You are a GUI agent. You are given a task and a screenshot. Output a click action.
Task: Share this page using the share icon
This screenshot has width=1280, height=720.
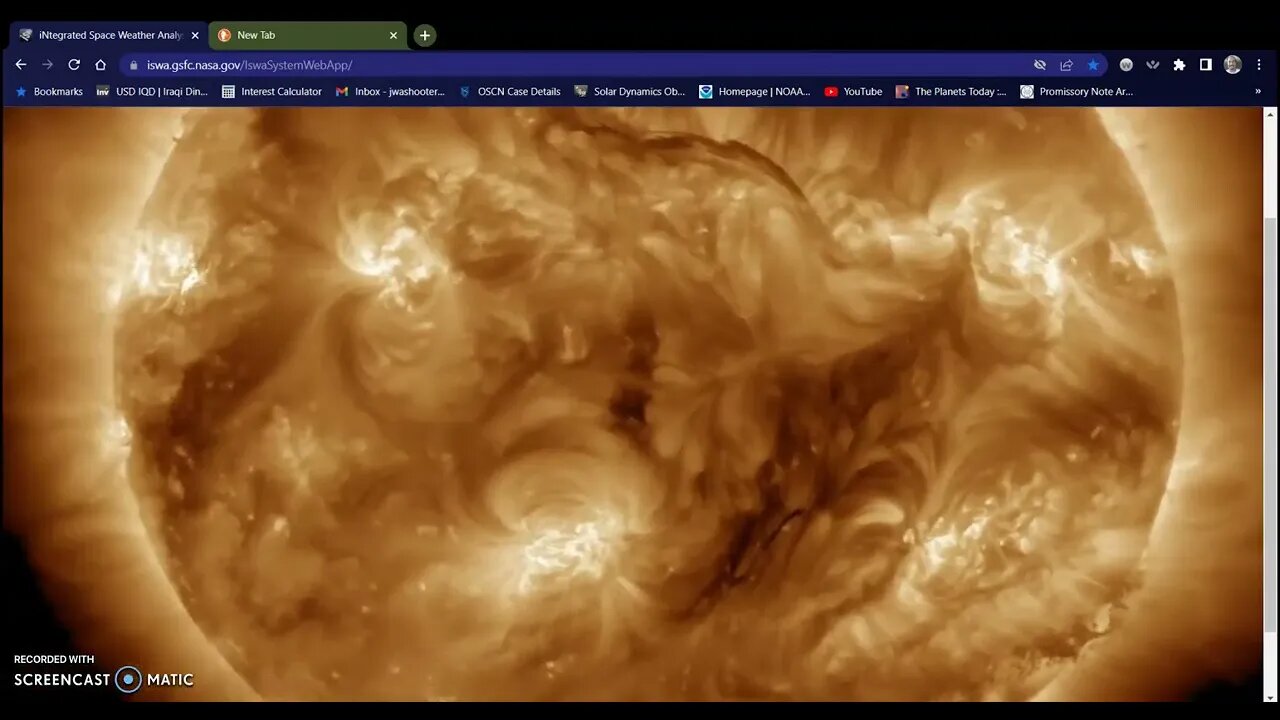tap(1066, 65)
